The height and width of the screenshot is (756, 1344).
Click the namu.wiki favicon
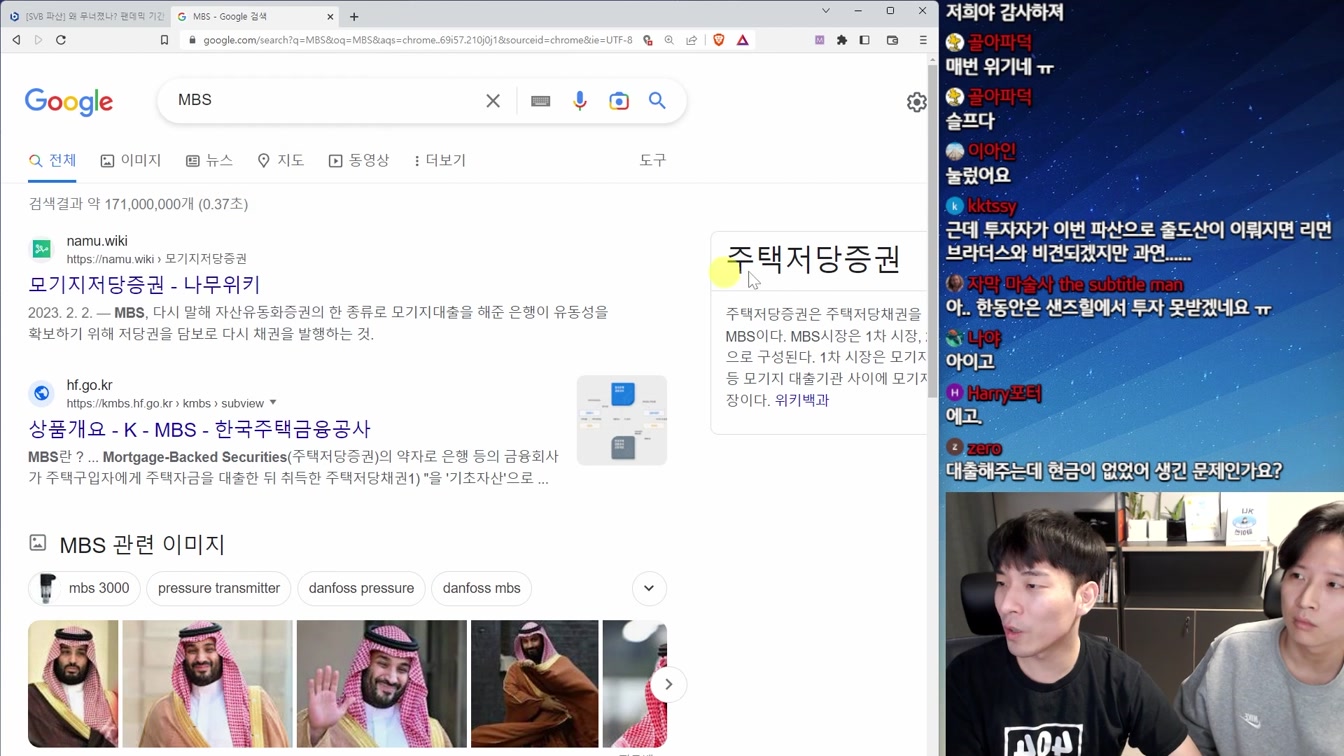click(41, 249)
